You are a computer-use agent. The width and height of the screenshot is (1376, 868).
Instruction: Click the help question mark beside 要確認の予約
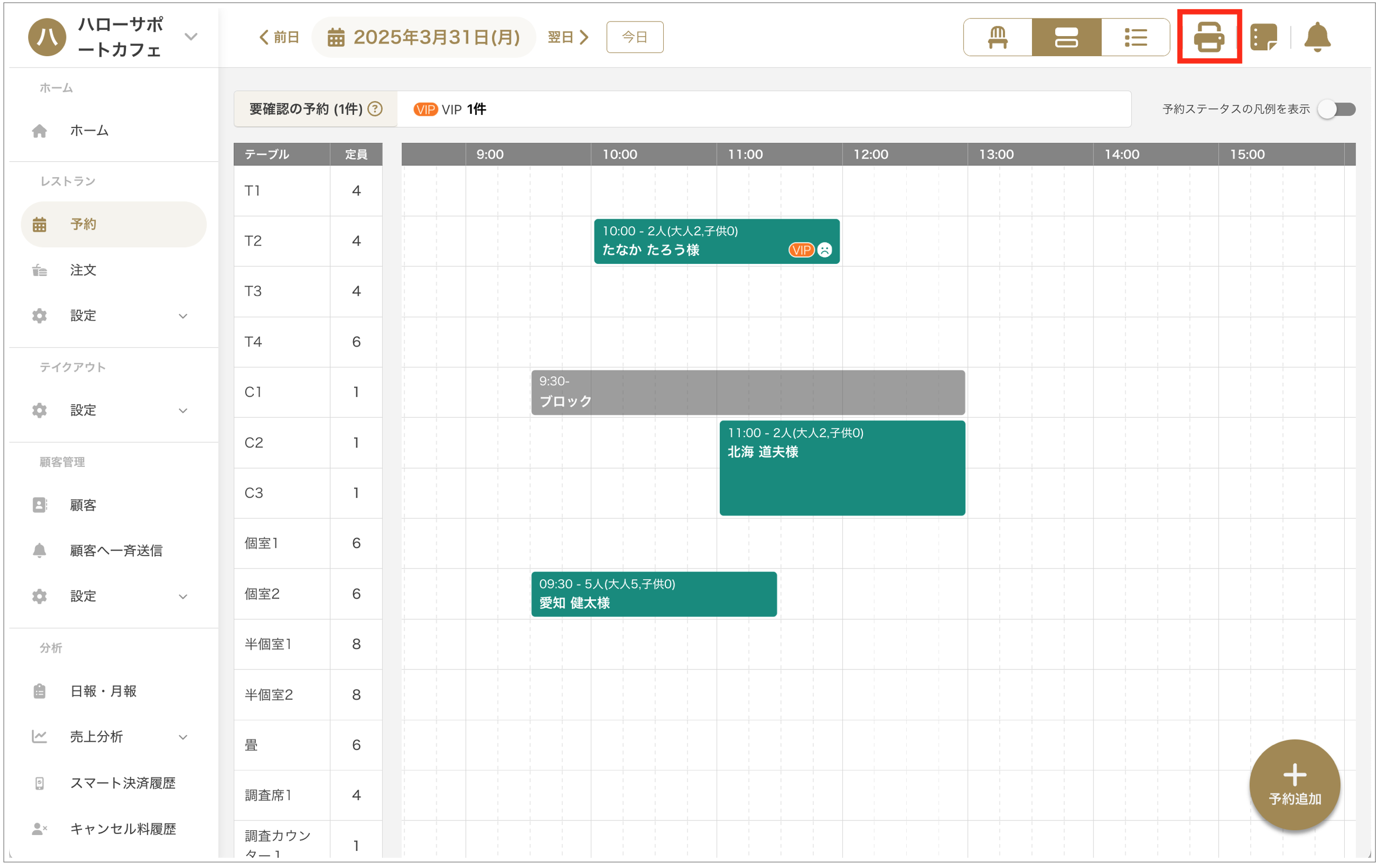coord(375,109)
